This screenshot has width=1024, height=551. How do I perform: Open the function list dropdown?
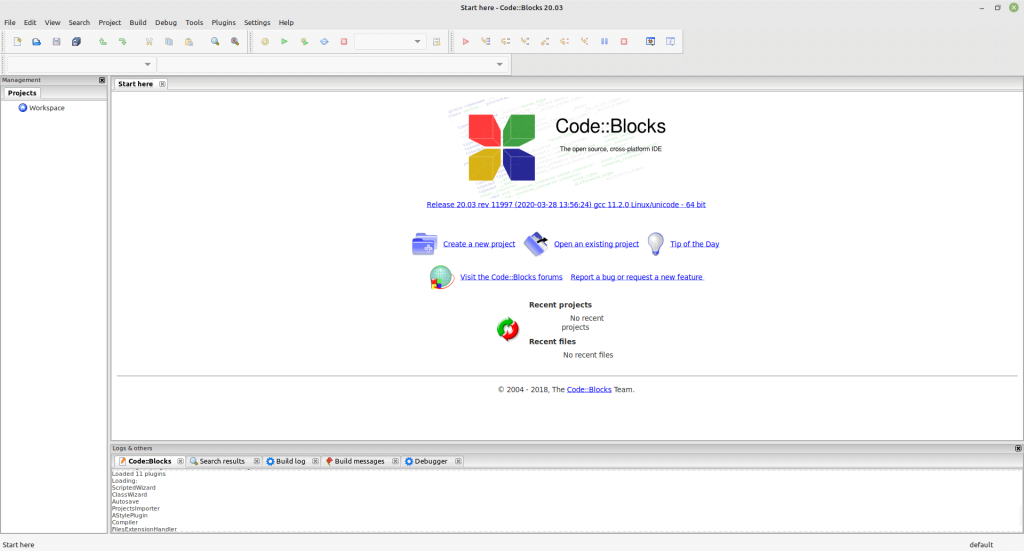pos(332,64)
